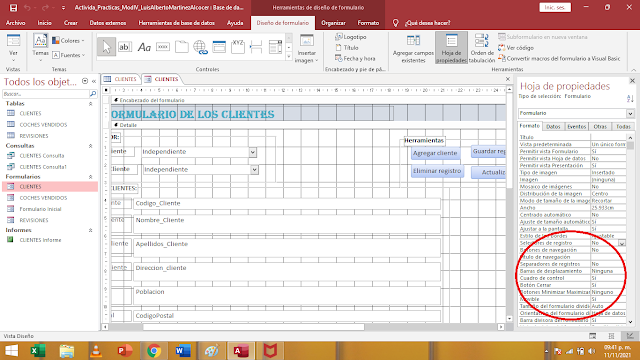Select CLIENTES Consulta1 query
This screenshot has height=360, width=640.
tap(43, 167)
